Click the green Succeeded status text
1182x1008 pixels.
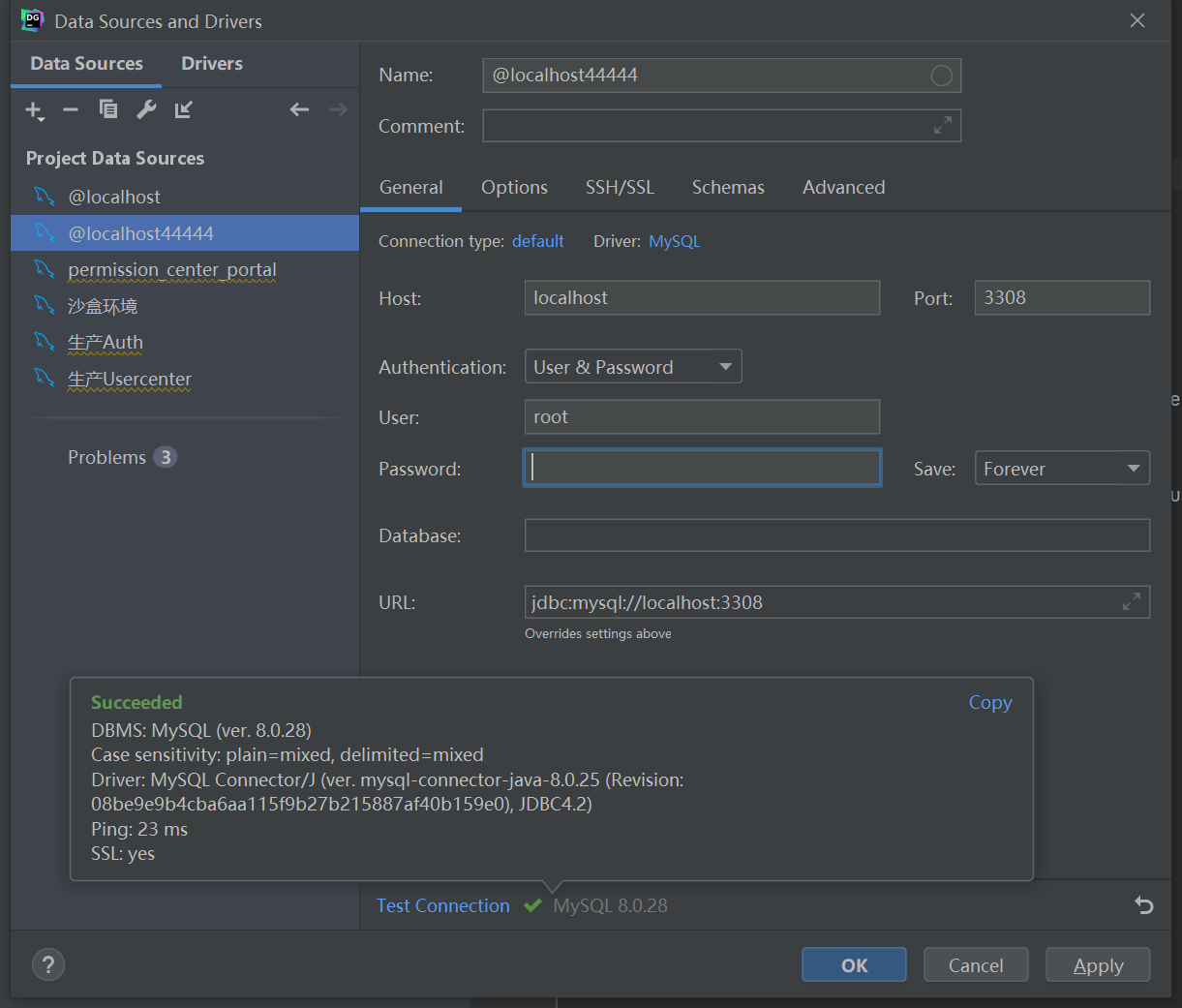point(136,703)
